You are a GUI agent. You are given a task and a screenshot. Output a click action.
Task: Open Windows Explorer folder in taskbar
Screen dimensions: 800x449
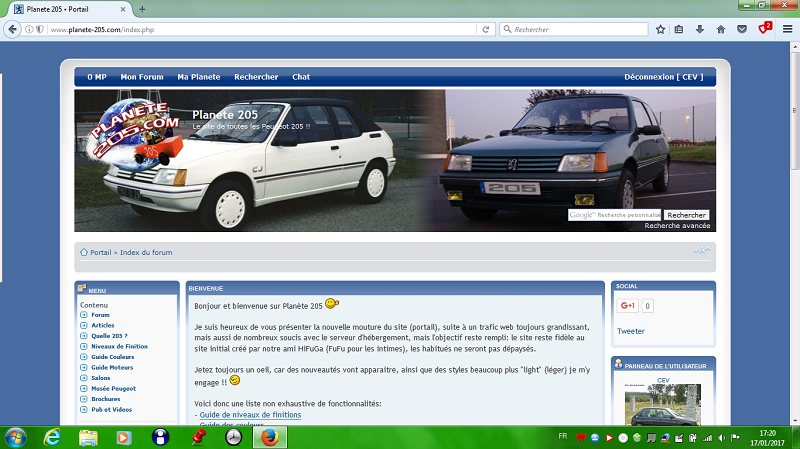(88, 438)
